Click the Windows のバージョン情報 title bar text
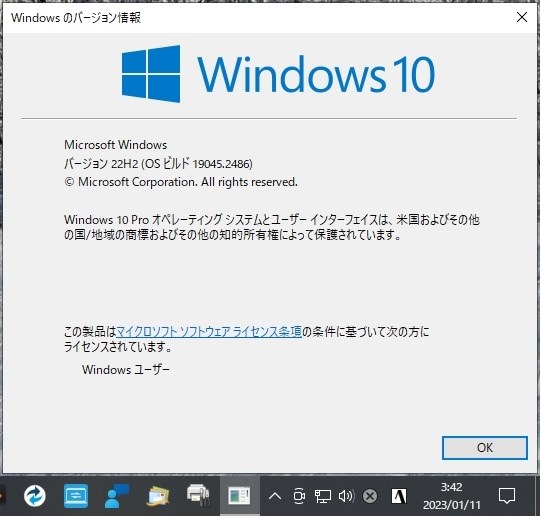541x518 pixels. coord(76,18)
